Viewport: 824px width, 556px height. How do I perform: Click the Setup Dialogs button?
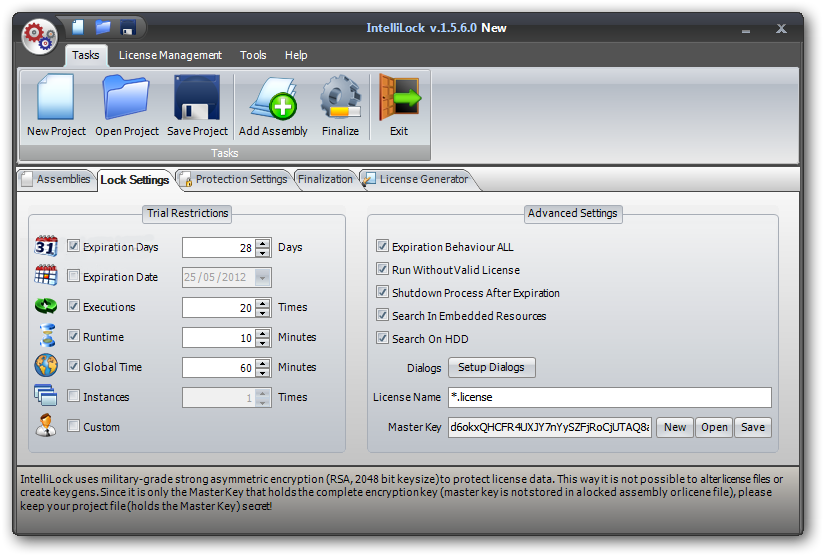(x=491, y=367)
